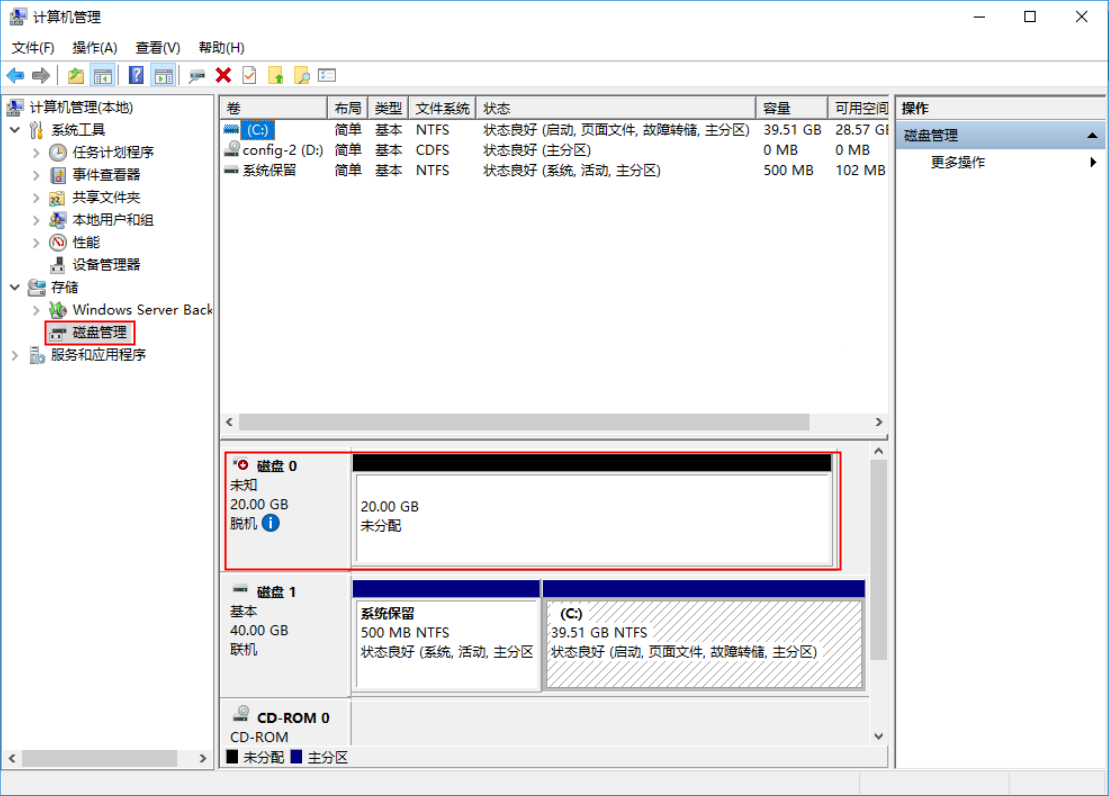This screenshot has width=1109, height=796.
Task: Select the (C:) volume row
Action: 554,130
